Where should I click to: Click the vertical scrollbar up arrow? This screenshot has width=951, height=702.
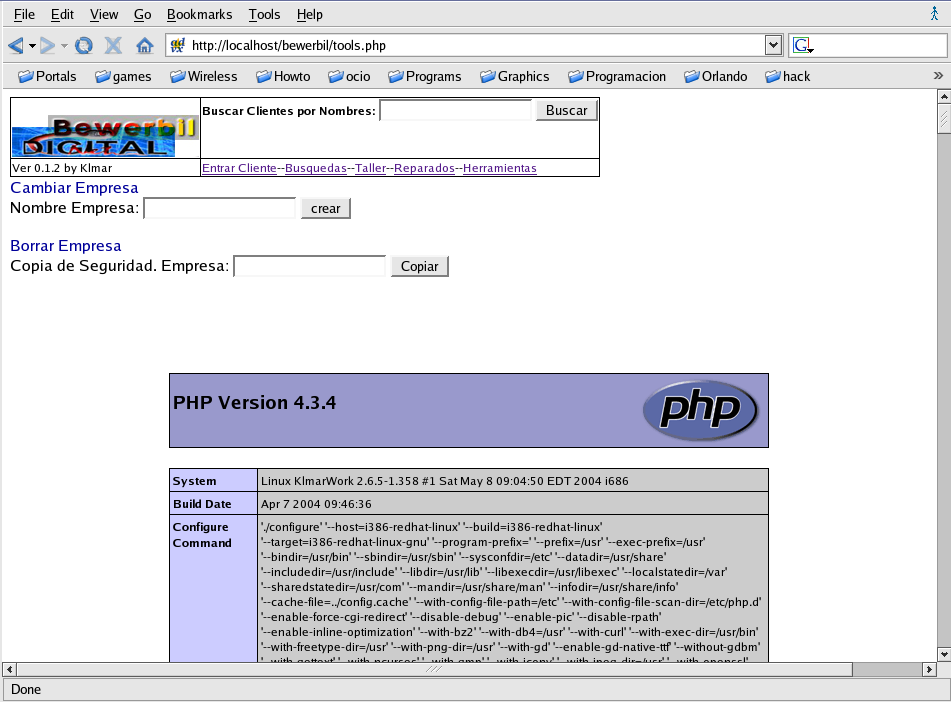(x=944, y=96)
